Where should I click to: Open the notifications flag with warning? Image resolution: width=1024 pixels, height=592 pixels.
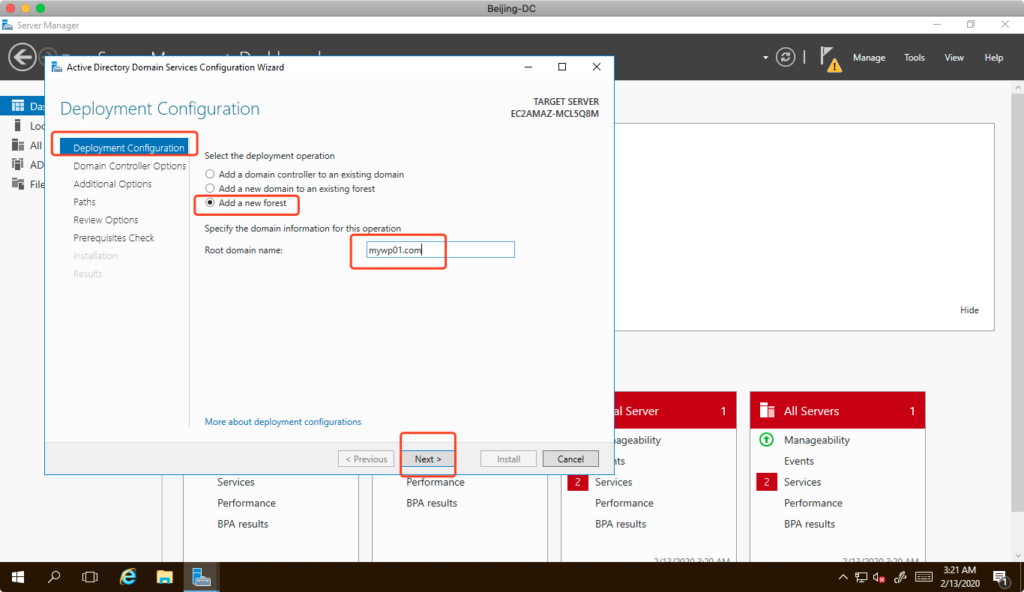point(830,58)
